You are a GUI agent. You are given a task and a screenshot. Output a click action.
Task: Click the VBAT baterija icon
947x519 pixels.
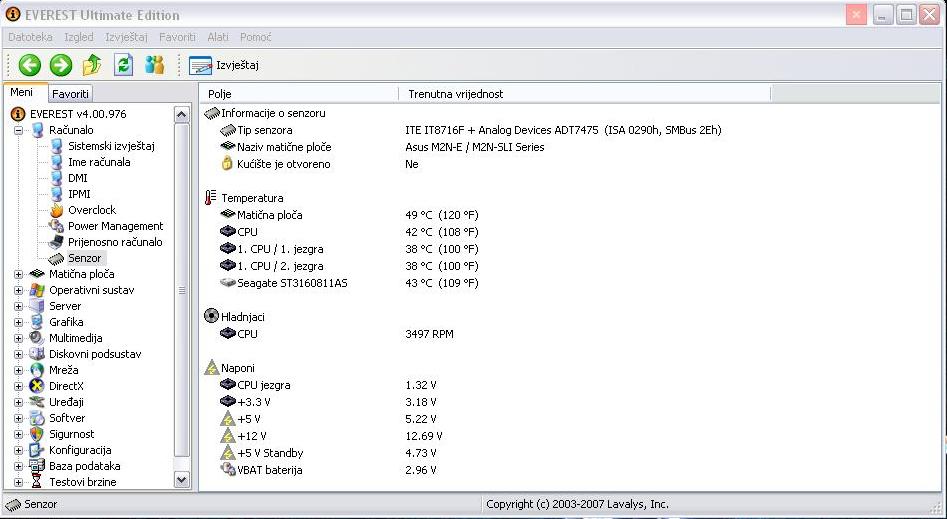pyautogui.click(x=228, y=469)
